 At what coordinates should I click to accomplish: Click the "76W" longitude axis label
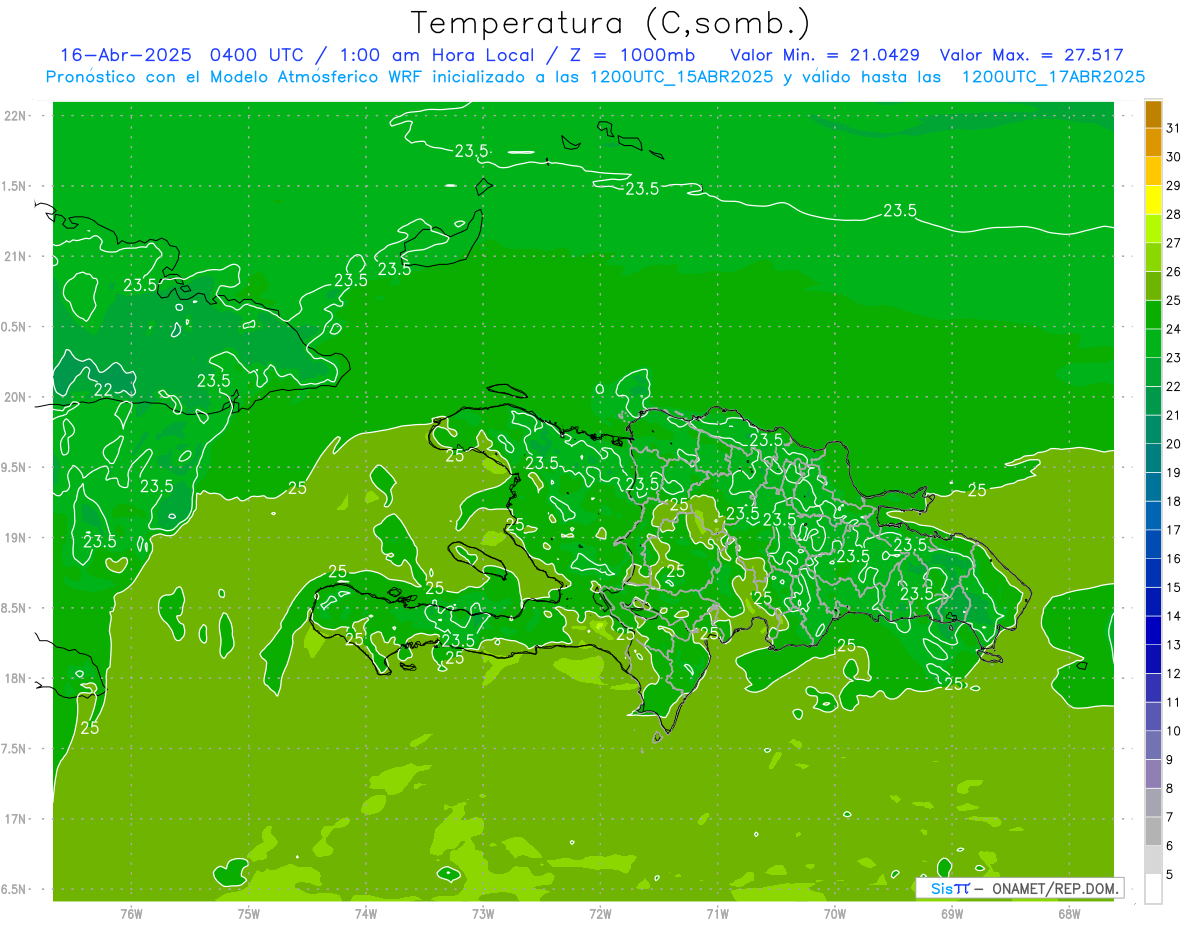click(131, 913)
